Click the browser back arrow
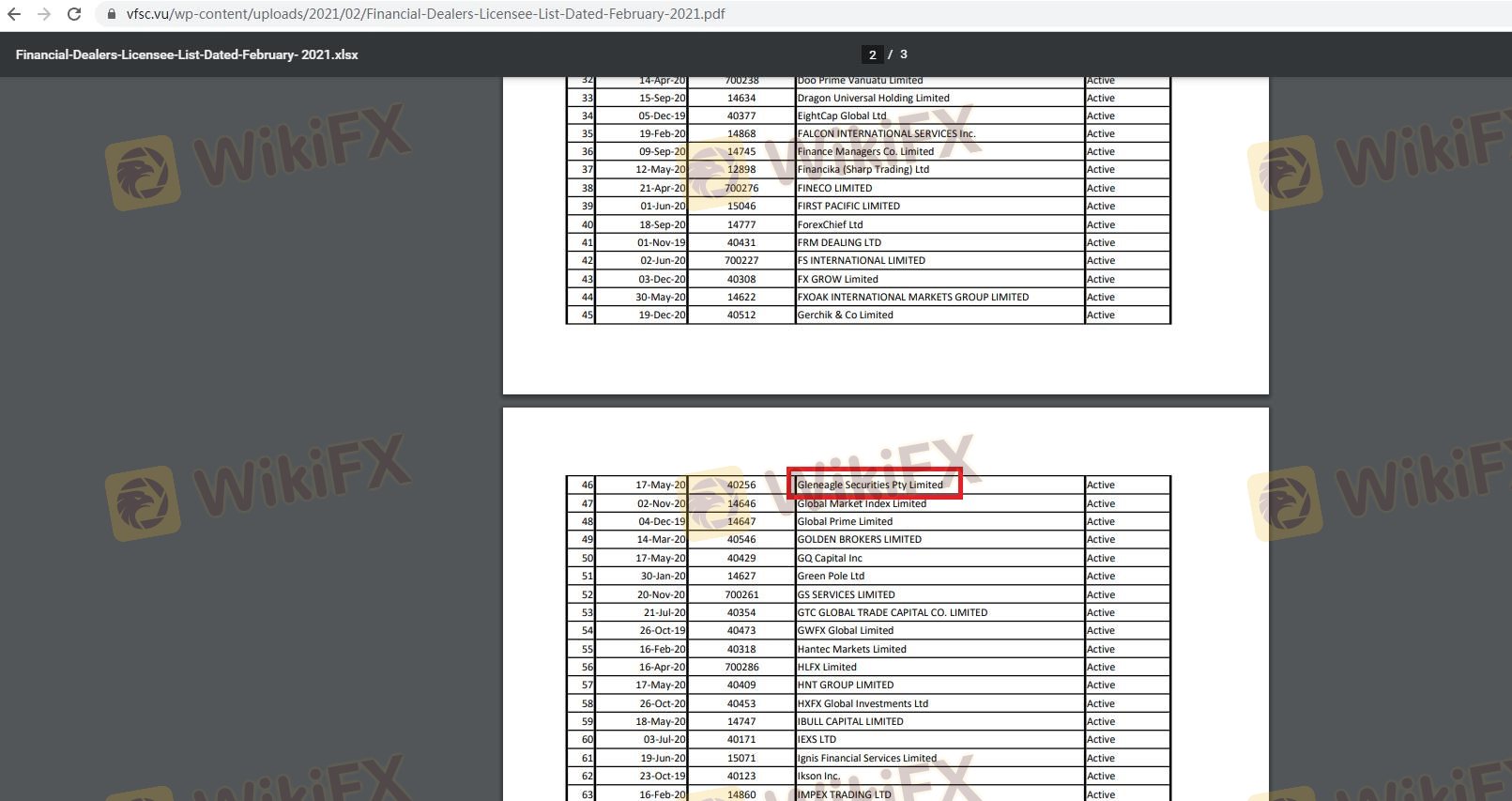The height and width of the screenshot is (801, 1512). tap(14, 14)
